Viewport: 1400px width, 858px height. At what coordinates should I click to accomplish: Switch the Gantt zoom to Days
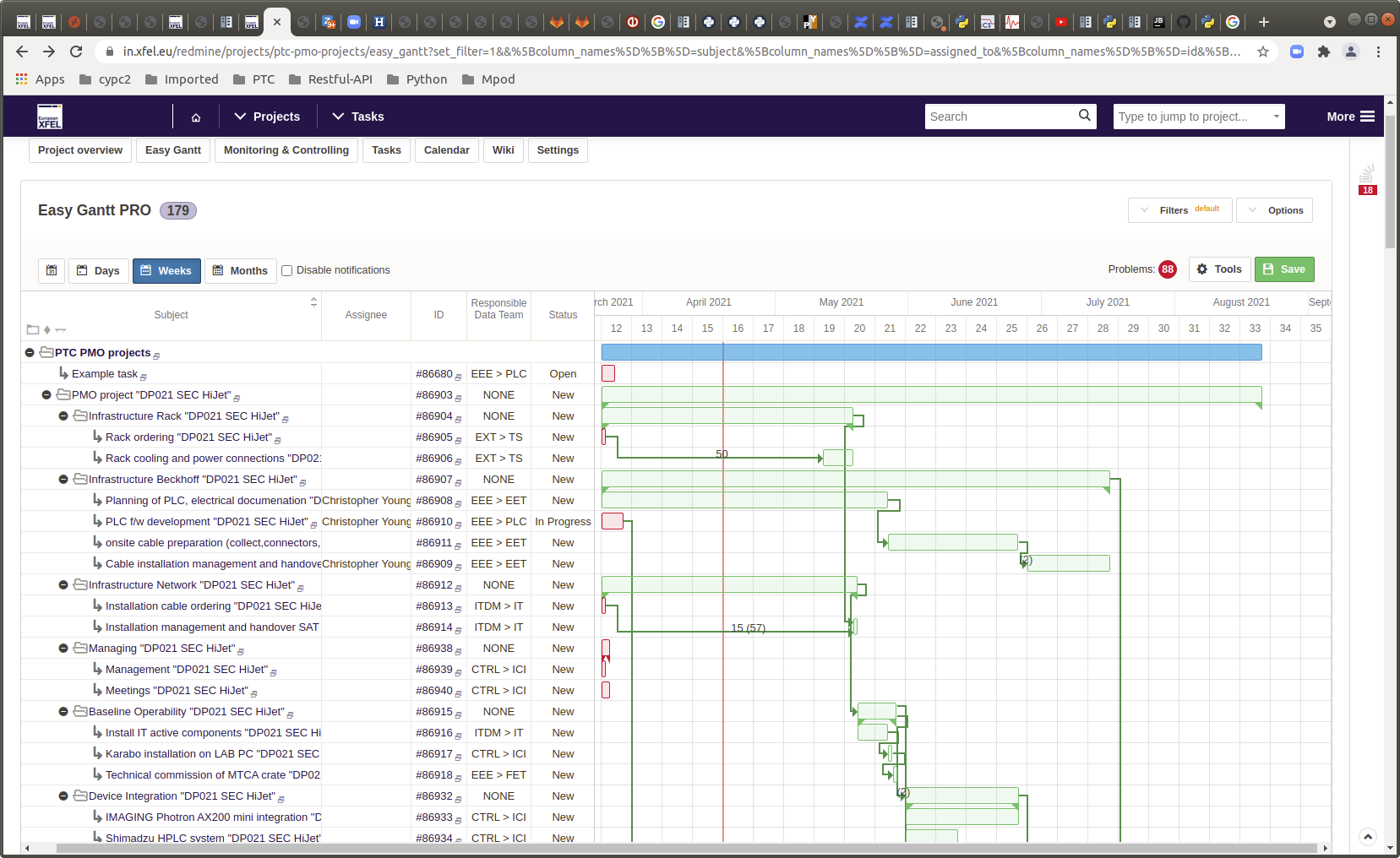(x=98, y=270)
